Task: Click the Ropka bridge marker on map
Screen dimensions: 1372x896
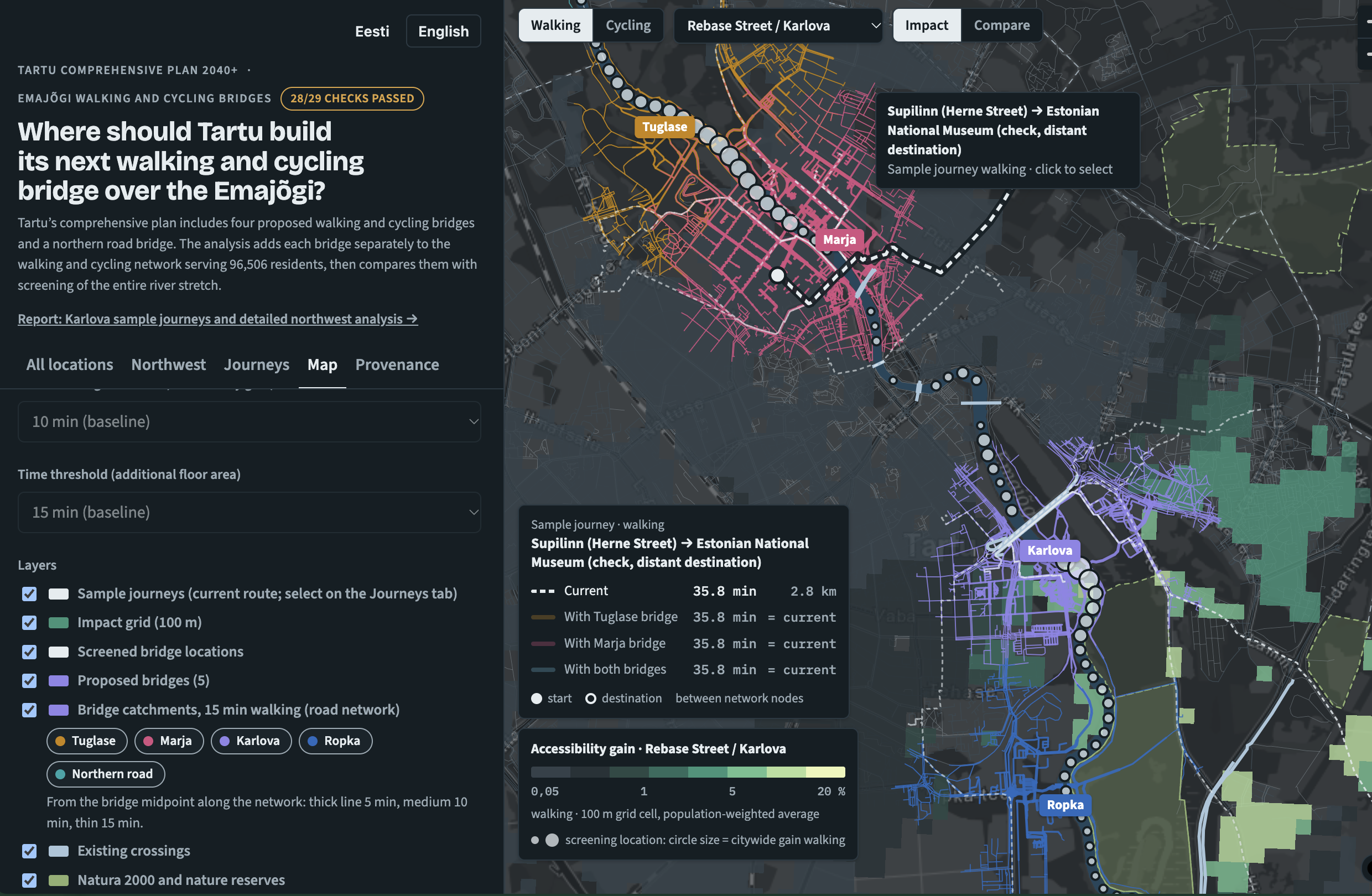Action: tap(1065, 804)
